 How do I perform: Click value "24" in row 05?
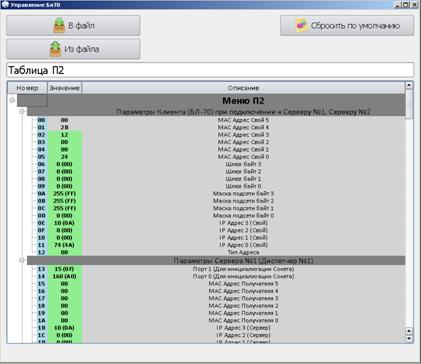point(64,156)
